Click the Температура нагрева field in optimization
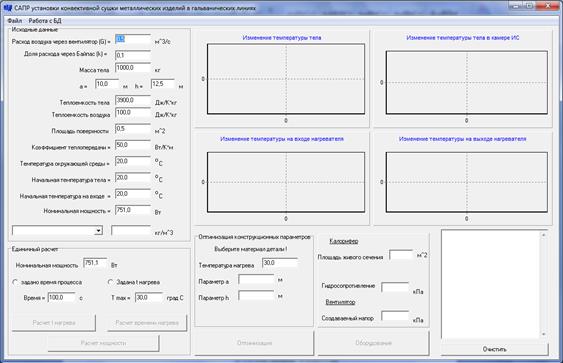The image size is (563, 363). 280,263
